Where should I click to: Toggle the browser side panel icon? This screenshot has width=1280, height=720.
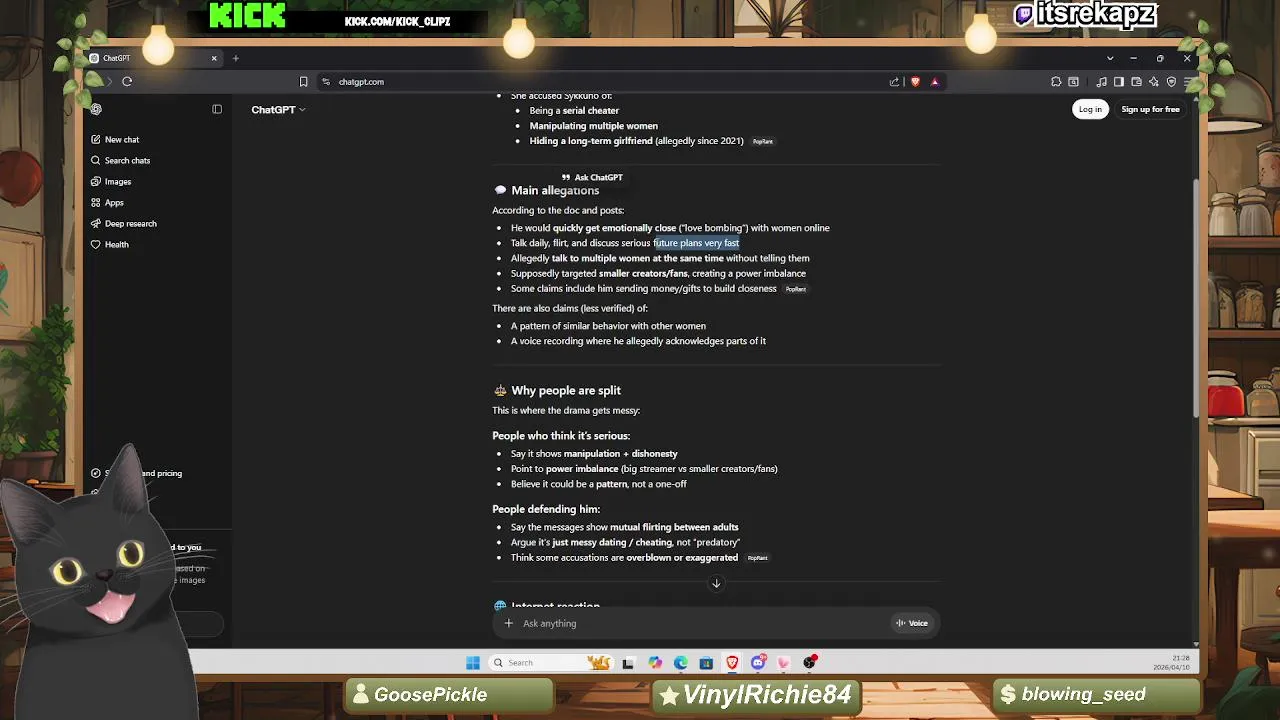1119,82
